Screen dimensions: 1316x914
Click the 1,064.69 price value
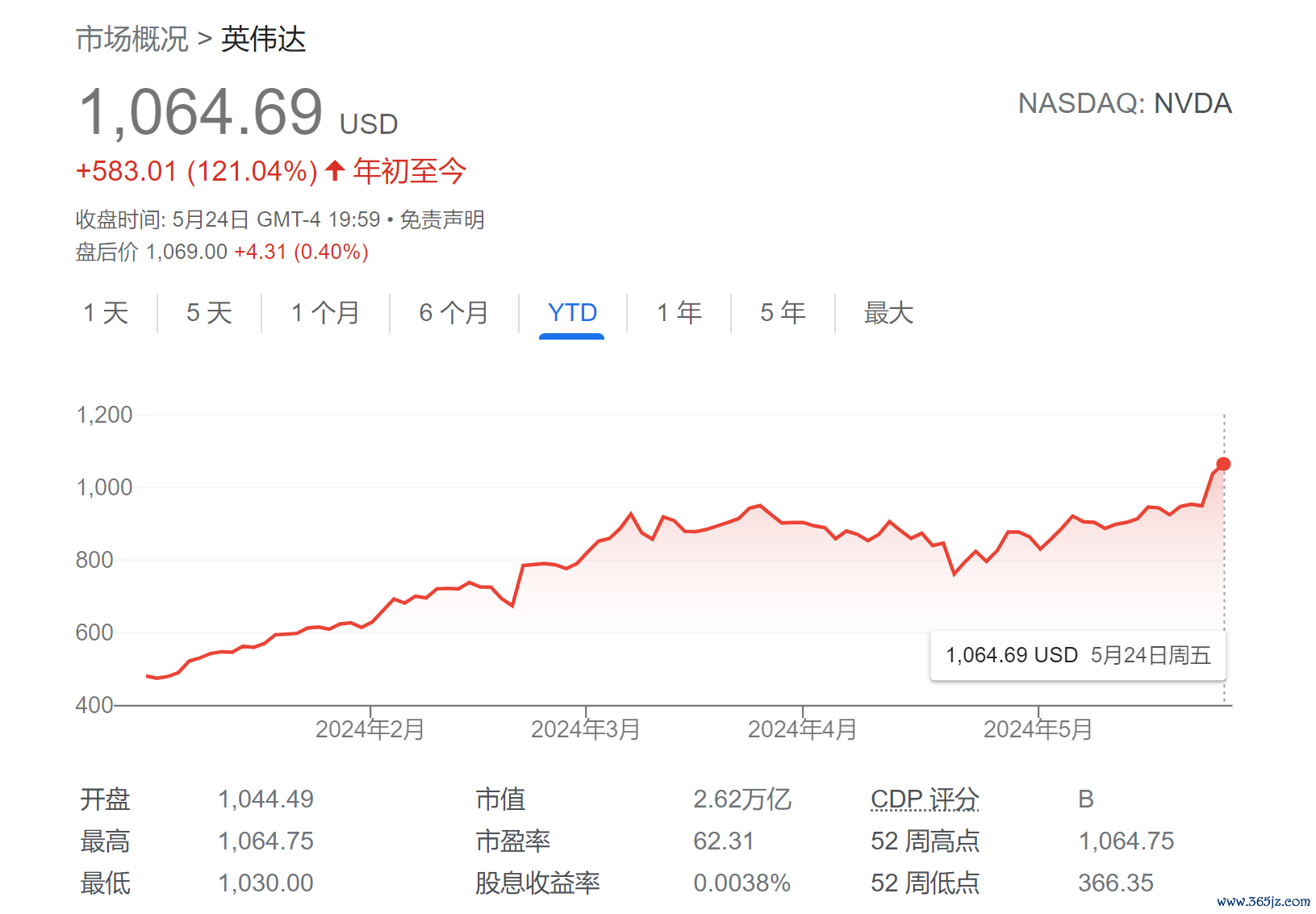click(201, 112)
